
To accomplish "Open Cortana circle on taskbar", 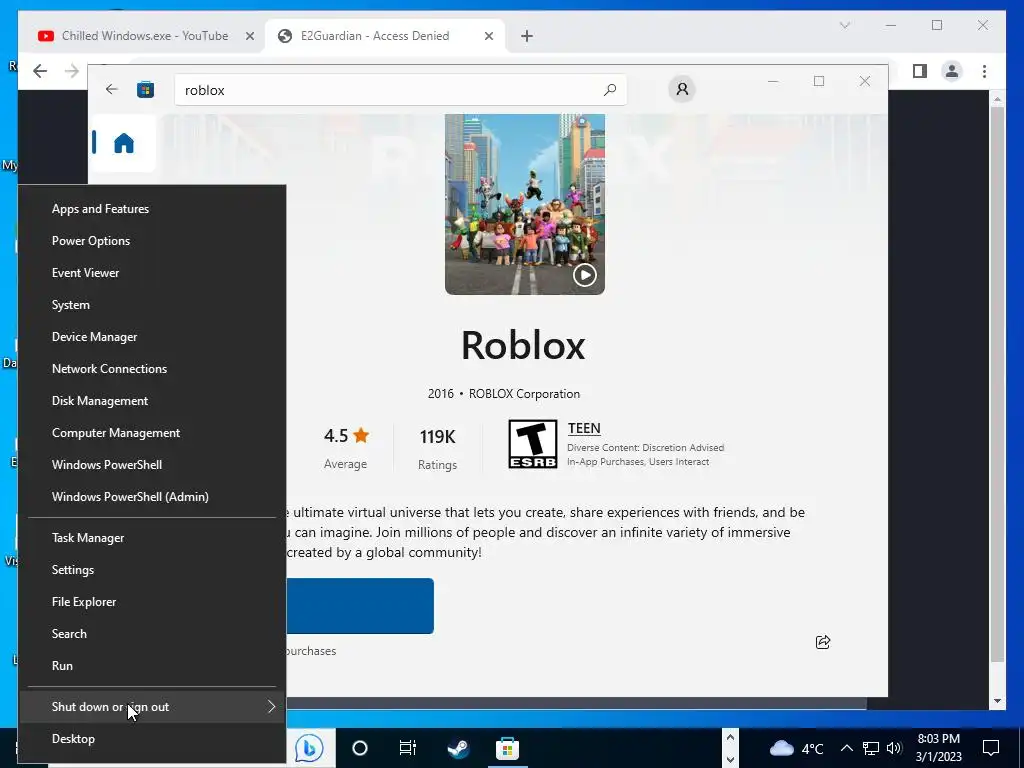I will point(360,748).
